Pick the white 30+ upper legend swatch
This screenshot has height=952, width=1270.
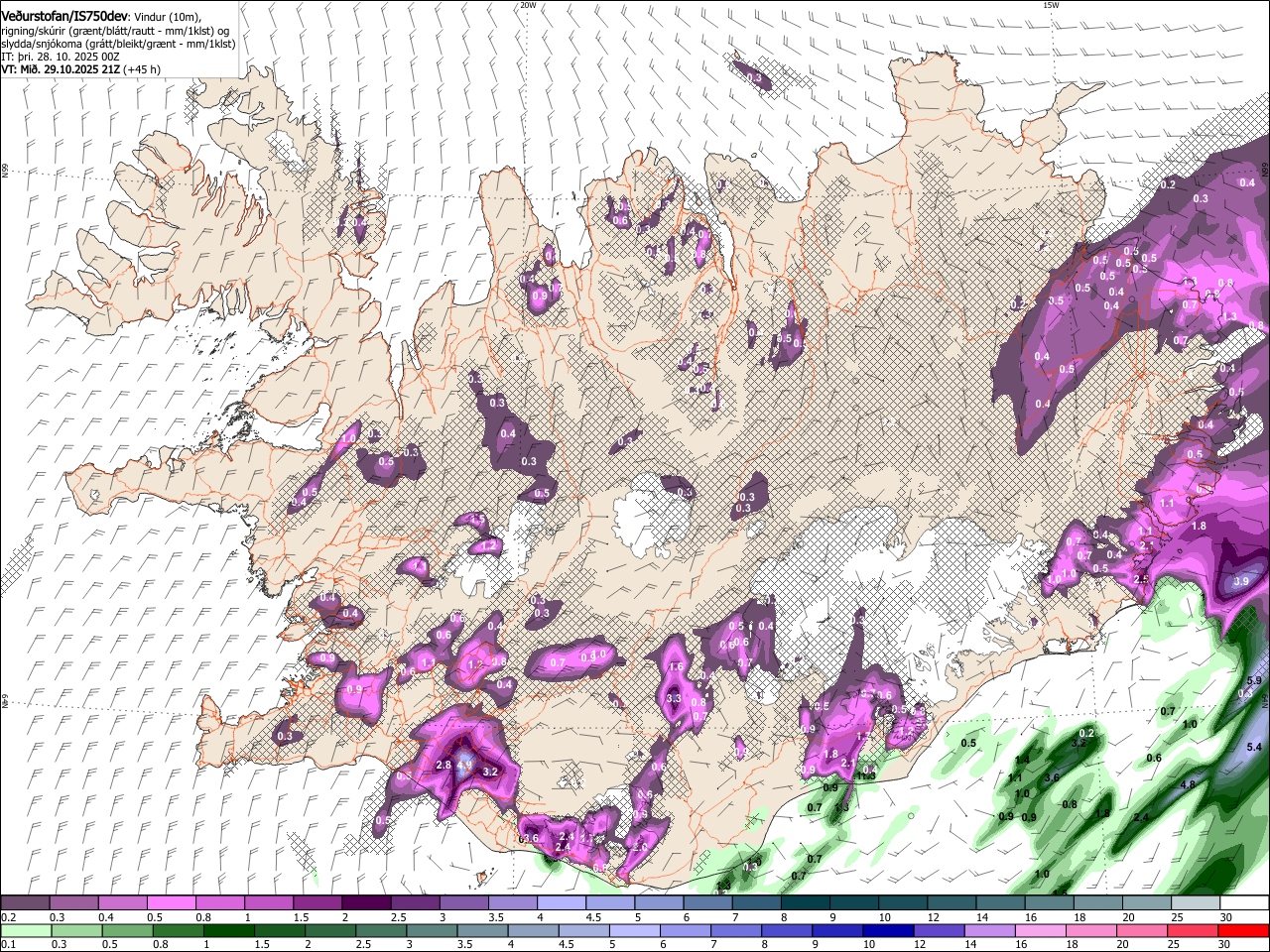click(x=1243, y=903)
